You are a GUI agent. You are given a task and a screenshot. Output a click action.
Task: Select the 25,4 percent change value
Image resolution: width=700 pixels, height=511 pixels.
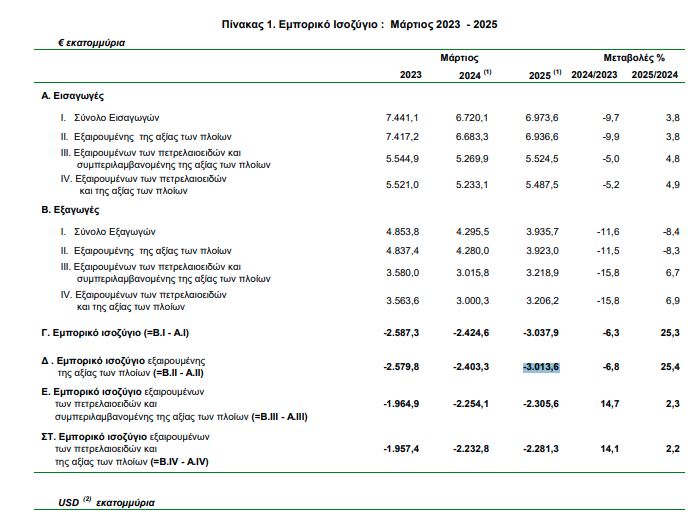[669, 367]
